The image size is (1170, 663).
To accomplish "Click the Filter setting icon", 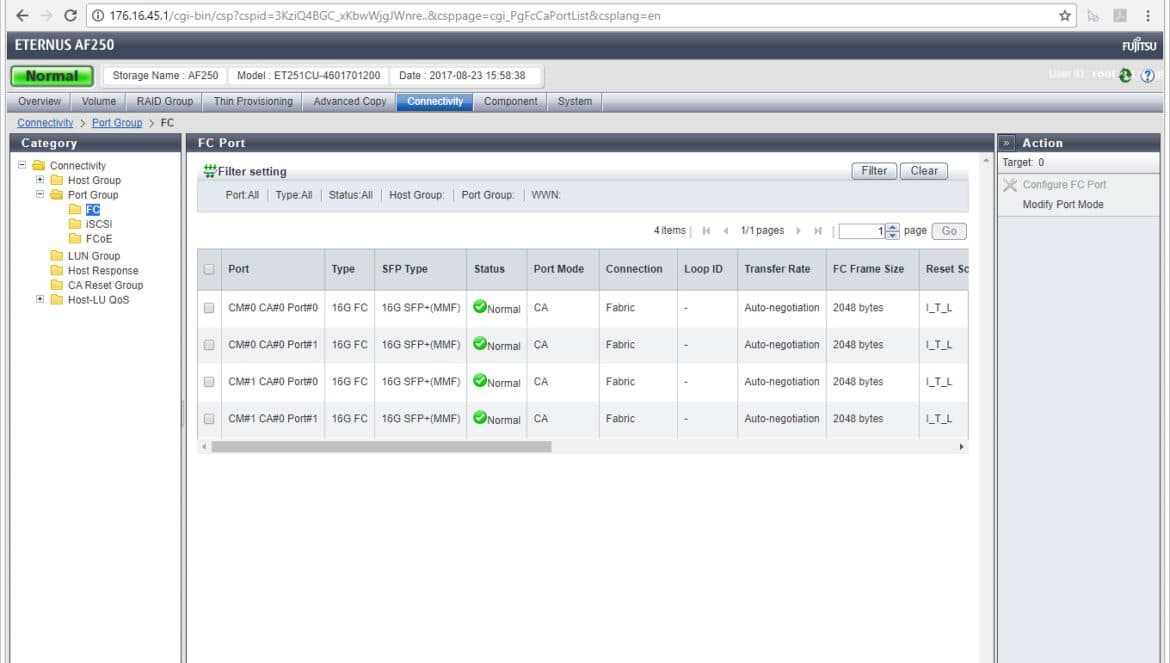I will tap(210, 172).
